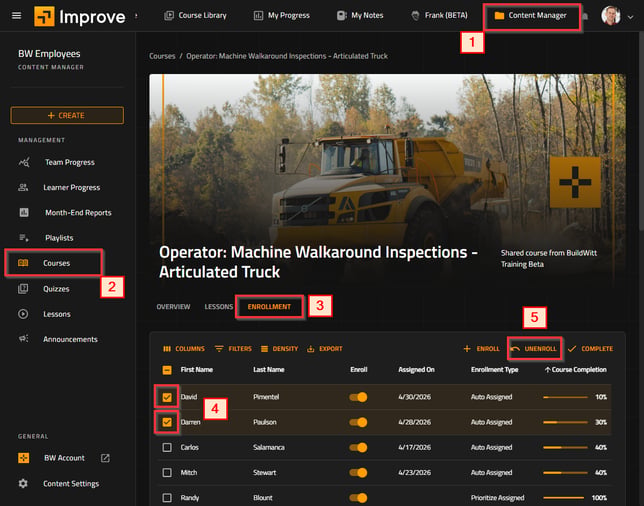The height and width of the screenshot is (506, 644).
Task: Uncheck the checkbox for Darren Paulson
Action: click(x=167, y=422)
